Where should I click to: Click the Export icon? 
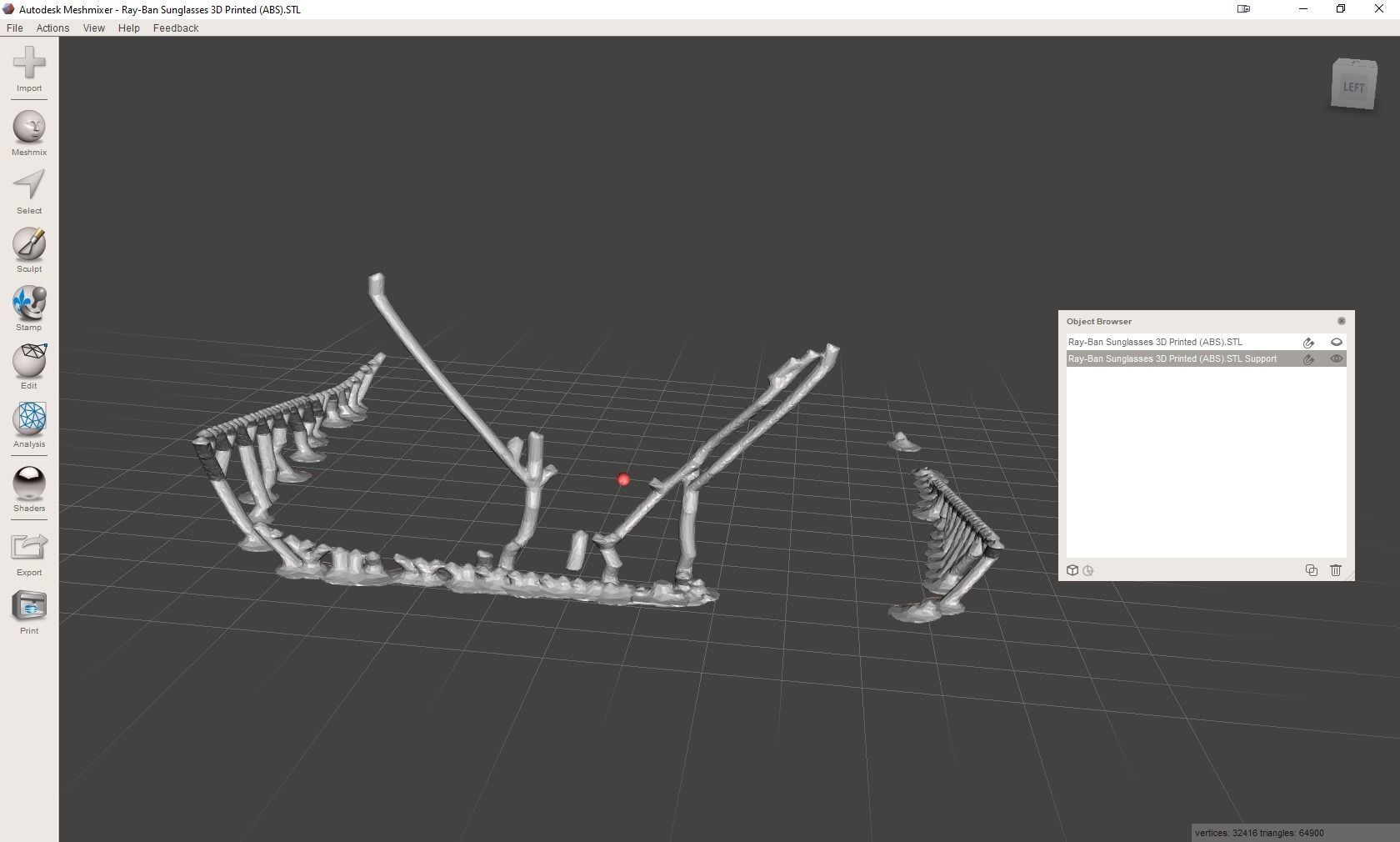tap(29, 554)
